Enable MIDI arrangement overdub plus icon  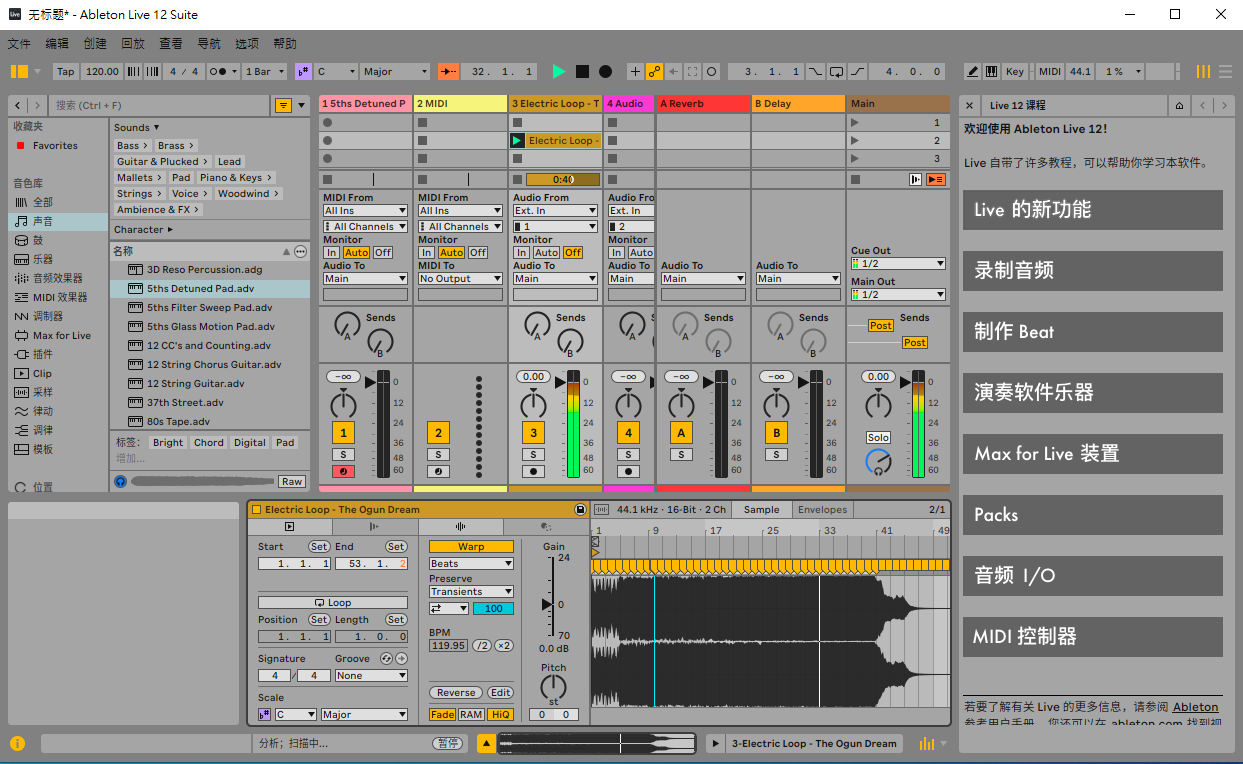(635, 71)
